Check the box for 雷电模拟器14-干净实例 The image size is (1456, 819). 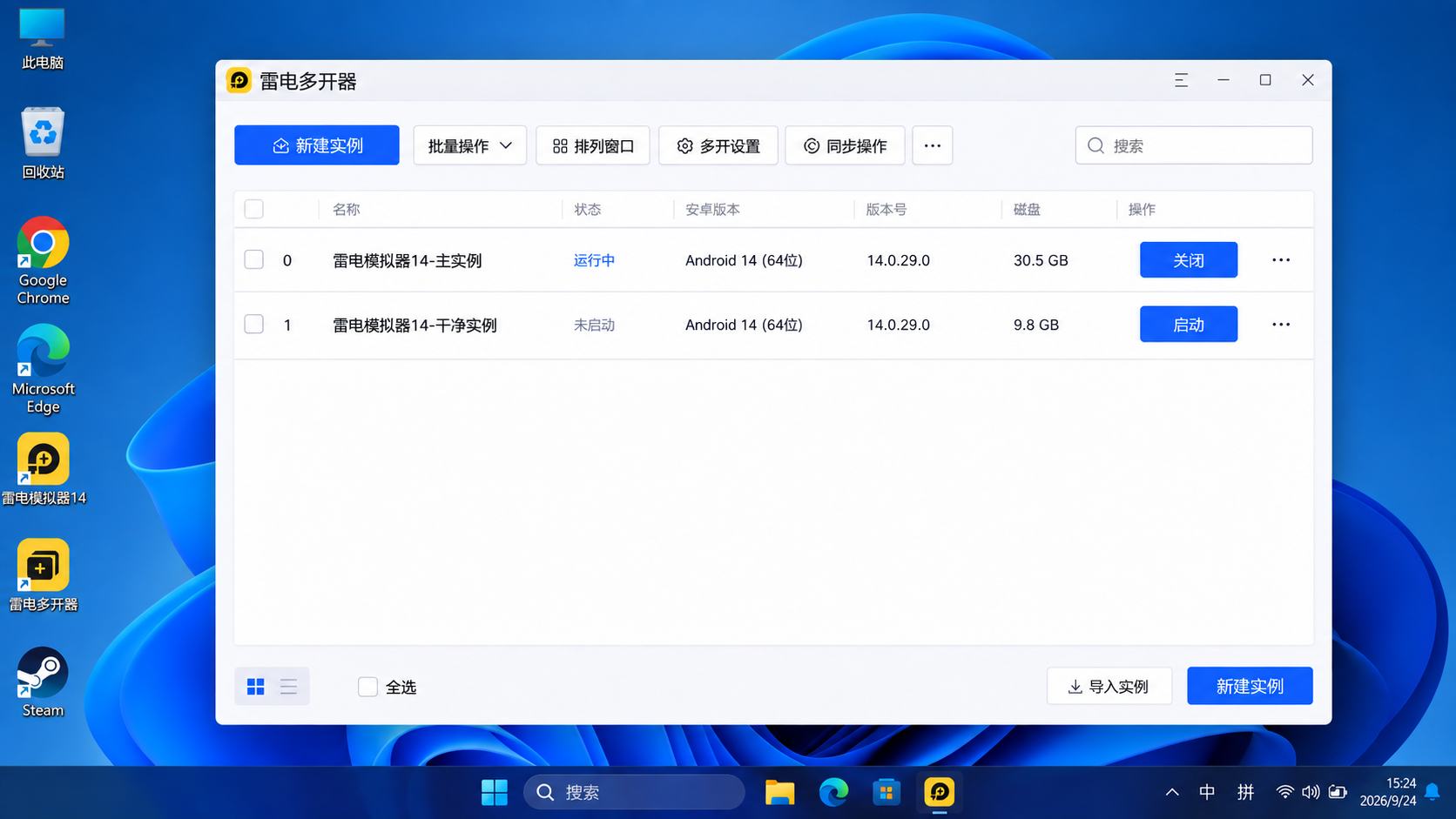click(253, 324)
